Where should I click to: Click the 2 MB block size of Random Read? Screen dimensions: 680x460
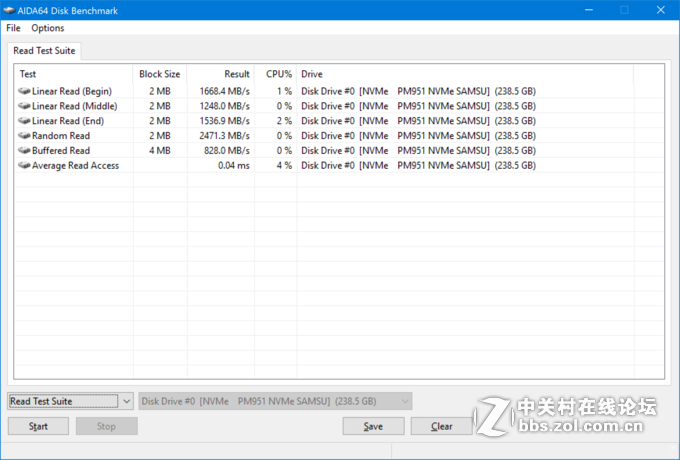coord(160,136)
